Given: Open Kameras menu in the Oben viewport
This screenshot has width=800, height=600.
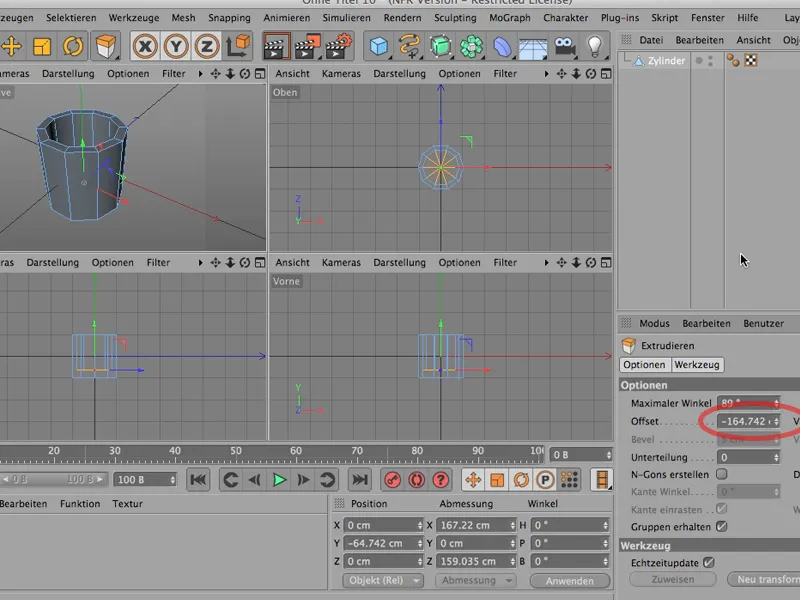Looking at the screenshot, I should pos(341,74).
